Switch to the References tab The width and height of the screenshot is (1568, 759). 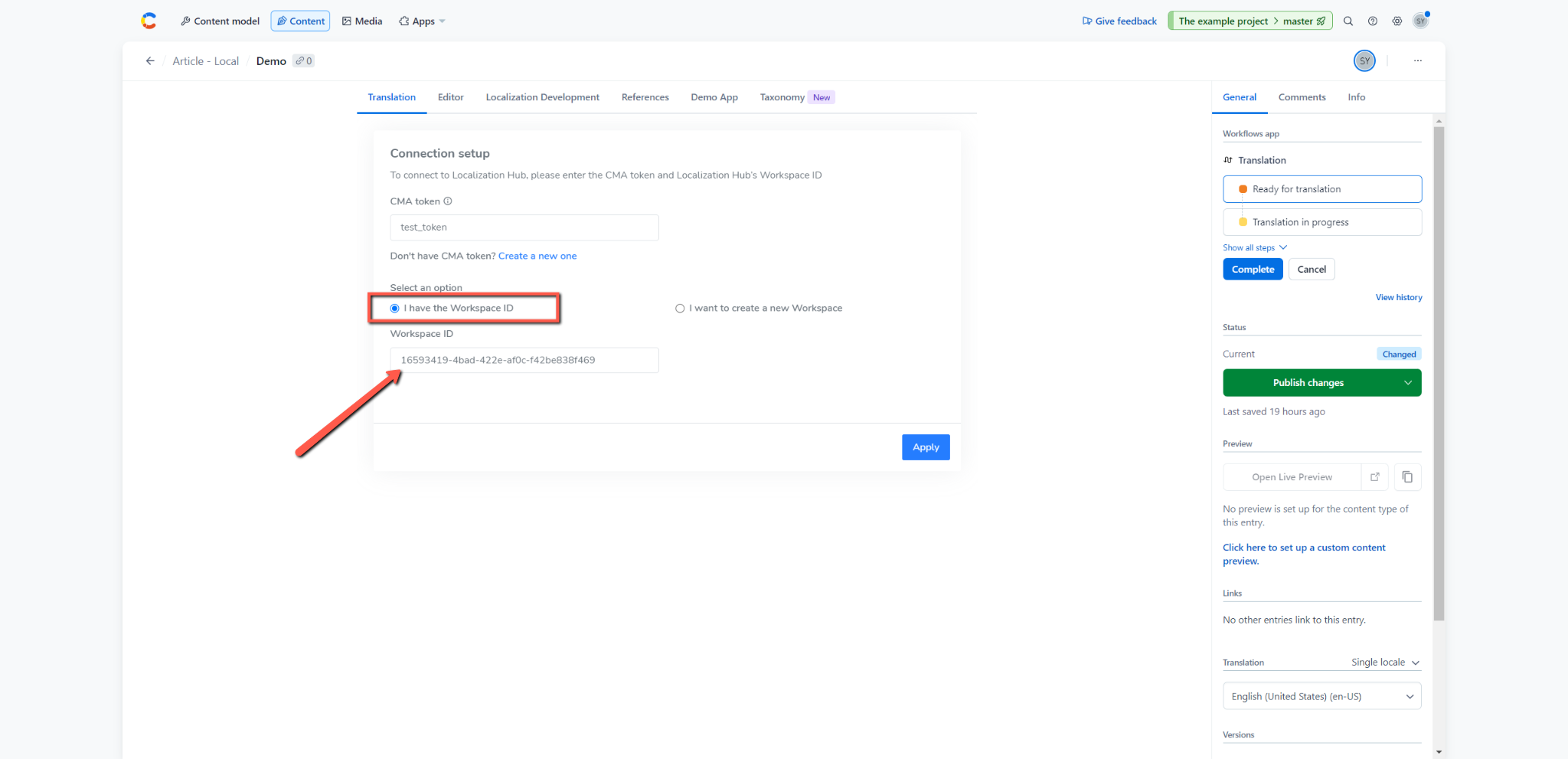coord(645,97)
